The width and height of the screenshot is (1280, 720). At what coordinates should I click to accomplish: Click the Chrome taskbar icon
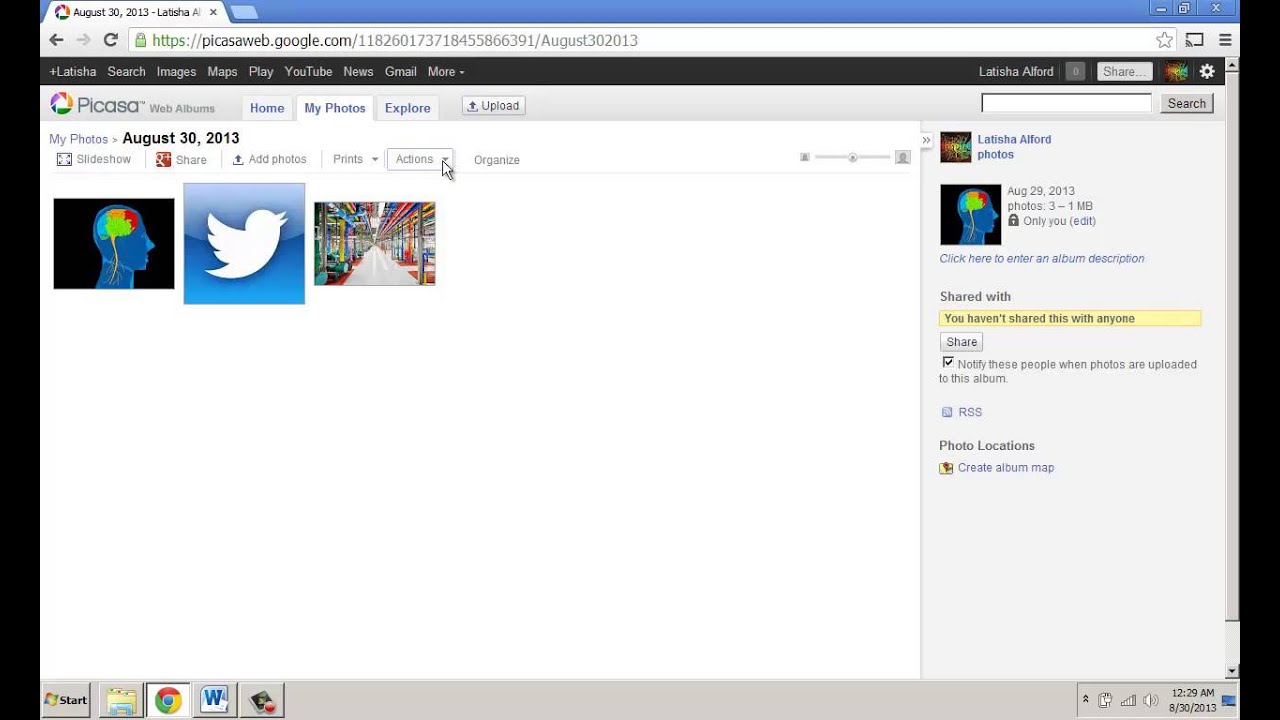click(168, 700)
